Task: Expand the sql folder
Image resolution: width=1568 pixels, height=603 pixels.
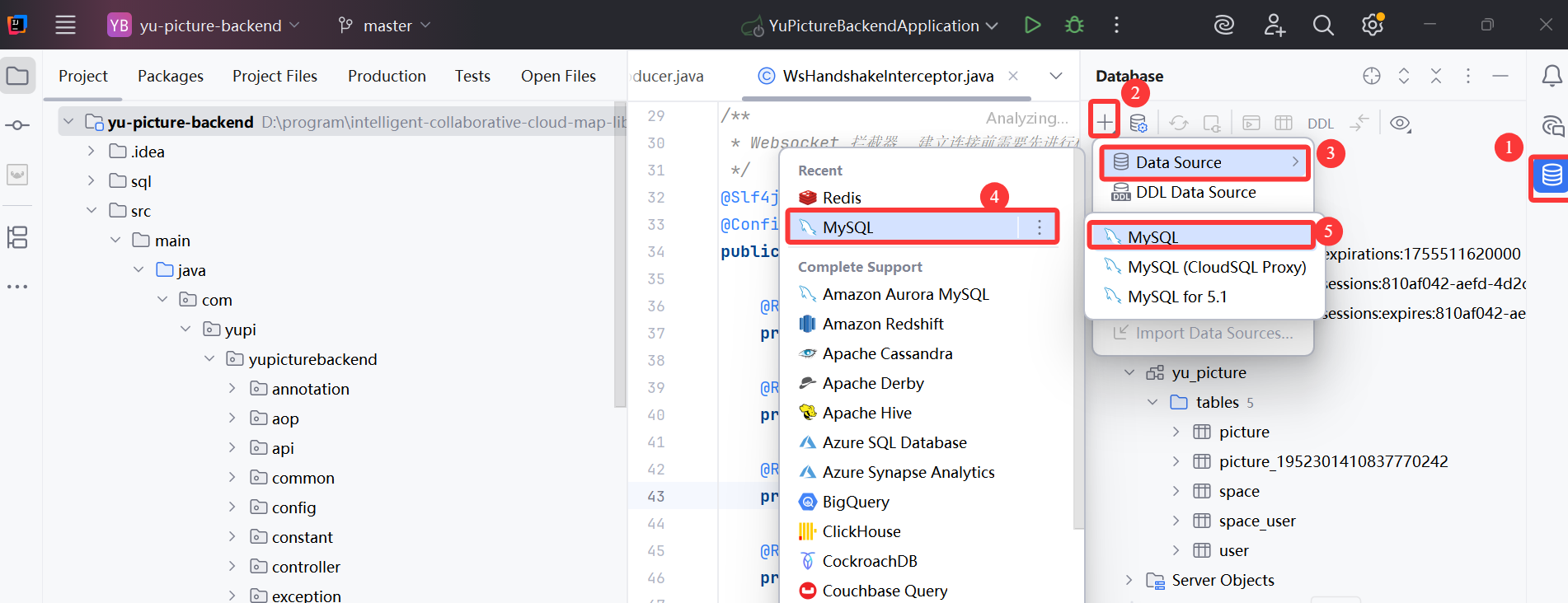Action: pos(92,181)
